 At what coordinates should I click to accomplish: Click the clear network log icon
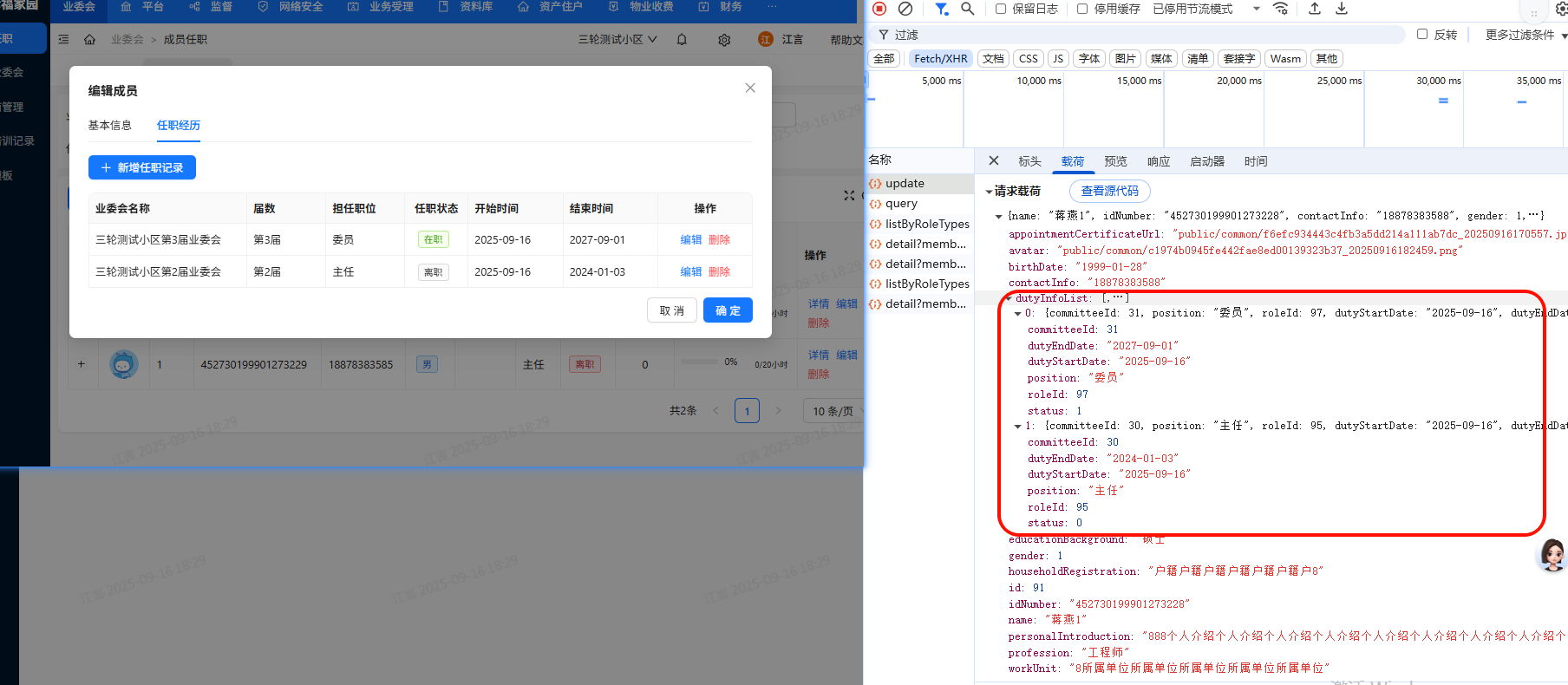(905, 9)
